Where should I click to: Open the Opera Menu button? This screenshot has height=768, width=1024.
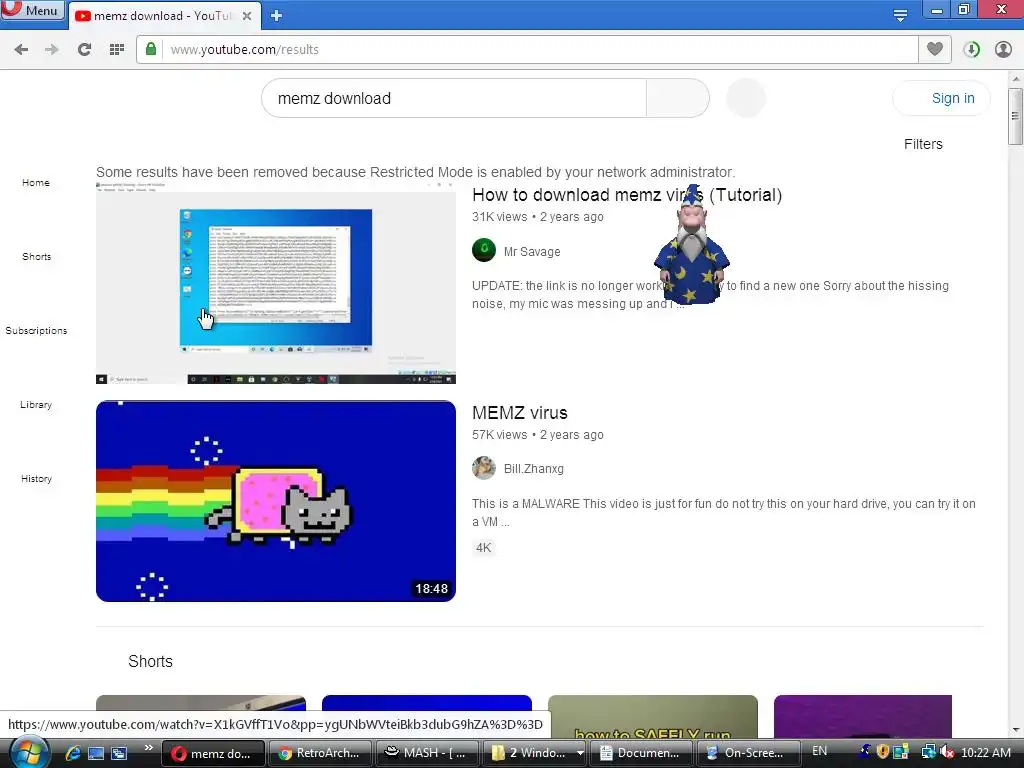(x=33, y=11)
